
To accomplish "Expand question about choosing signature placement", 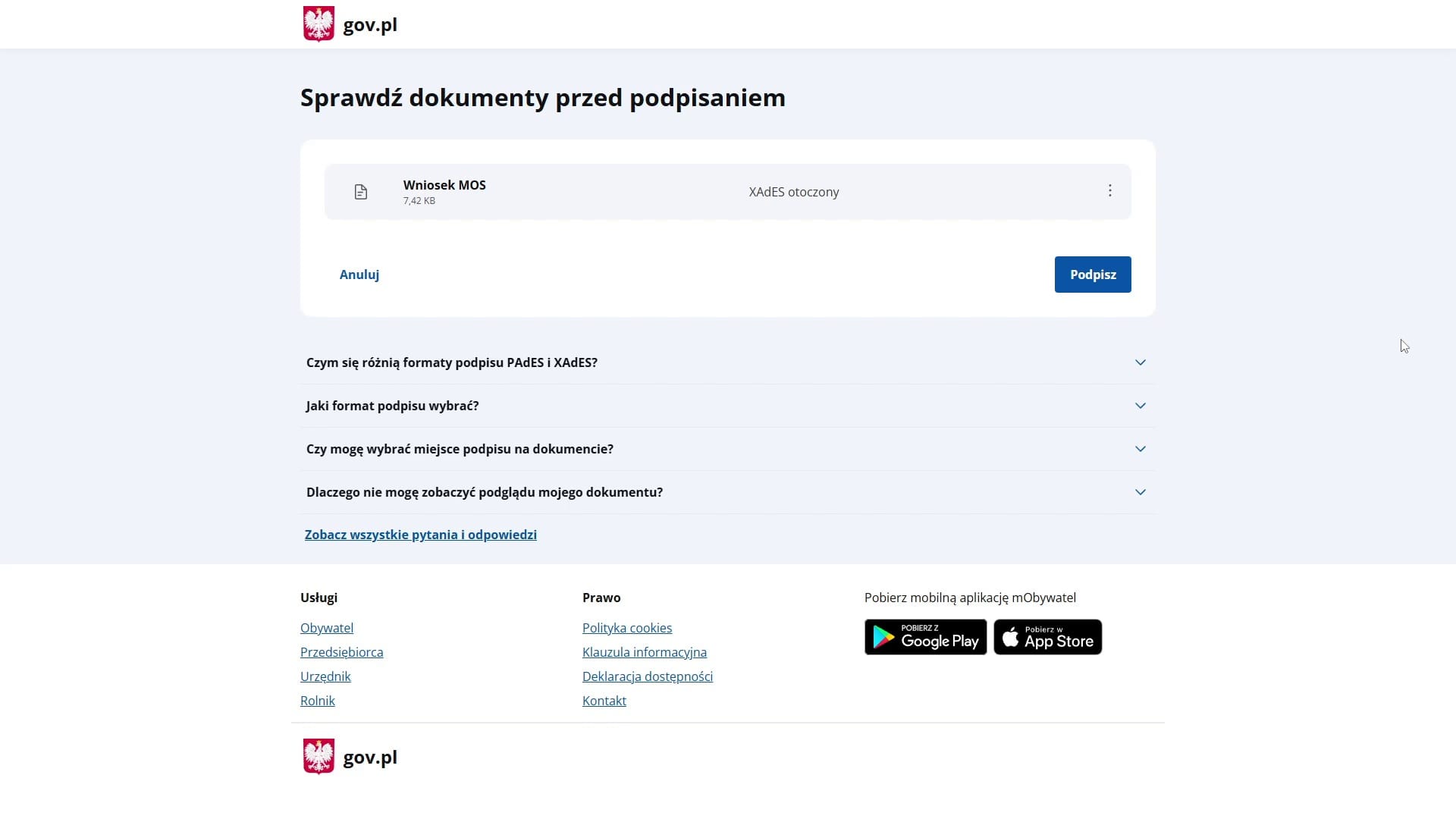I will coord(728,449).
